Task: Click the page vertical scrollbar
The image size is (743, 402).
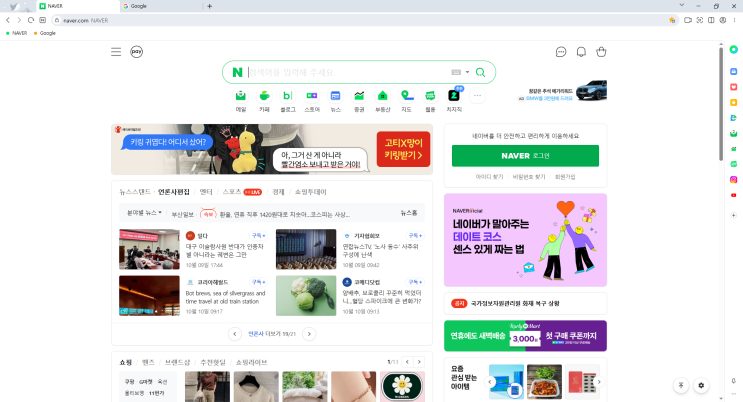Action: point(721,104)
